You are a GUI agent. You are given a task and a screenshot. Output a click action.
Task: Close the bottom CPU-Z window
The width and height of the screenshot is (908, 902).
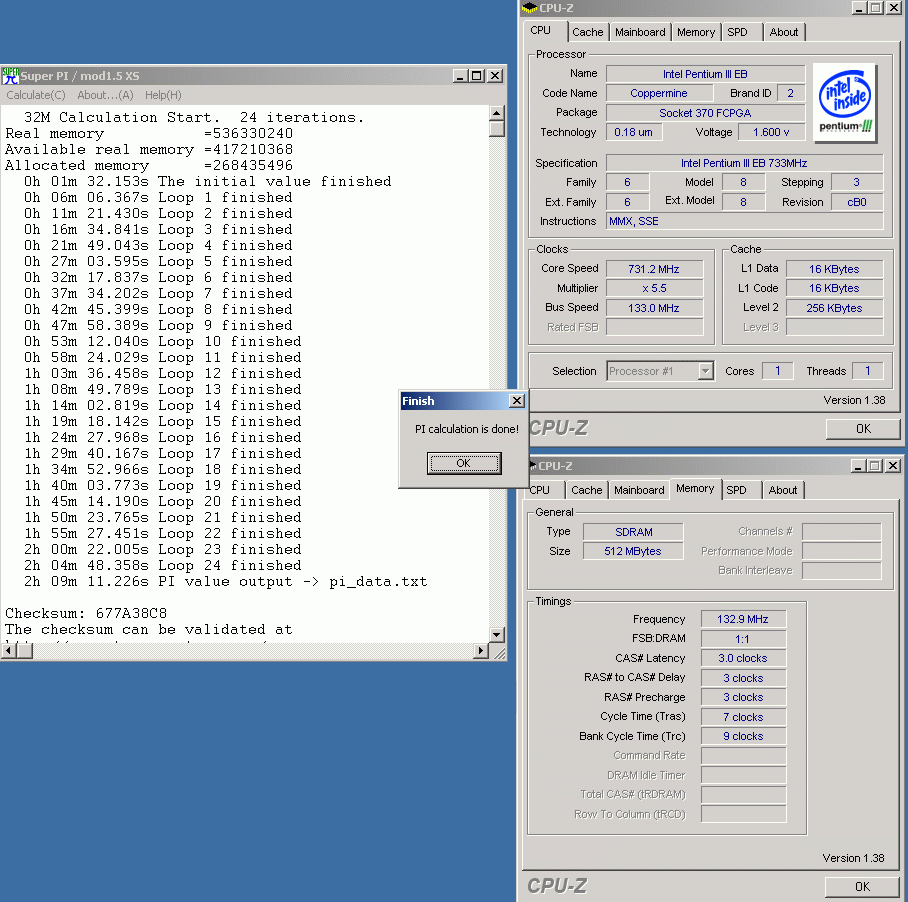pyautogui.click(x=893, y=465)
